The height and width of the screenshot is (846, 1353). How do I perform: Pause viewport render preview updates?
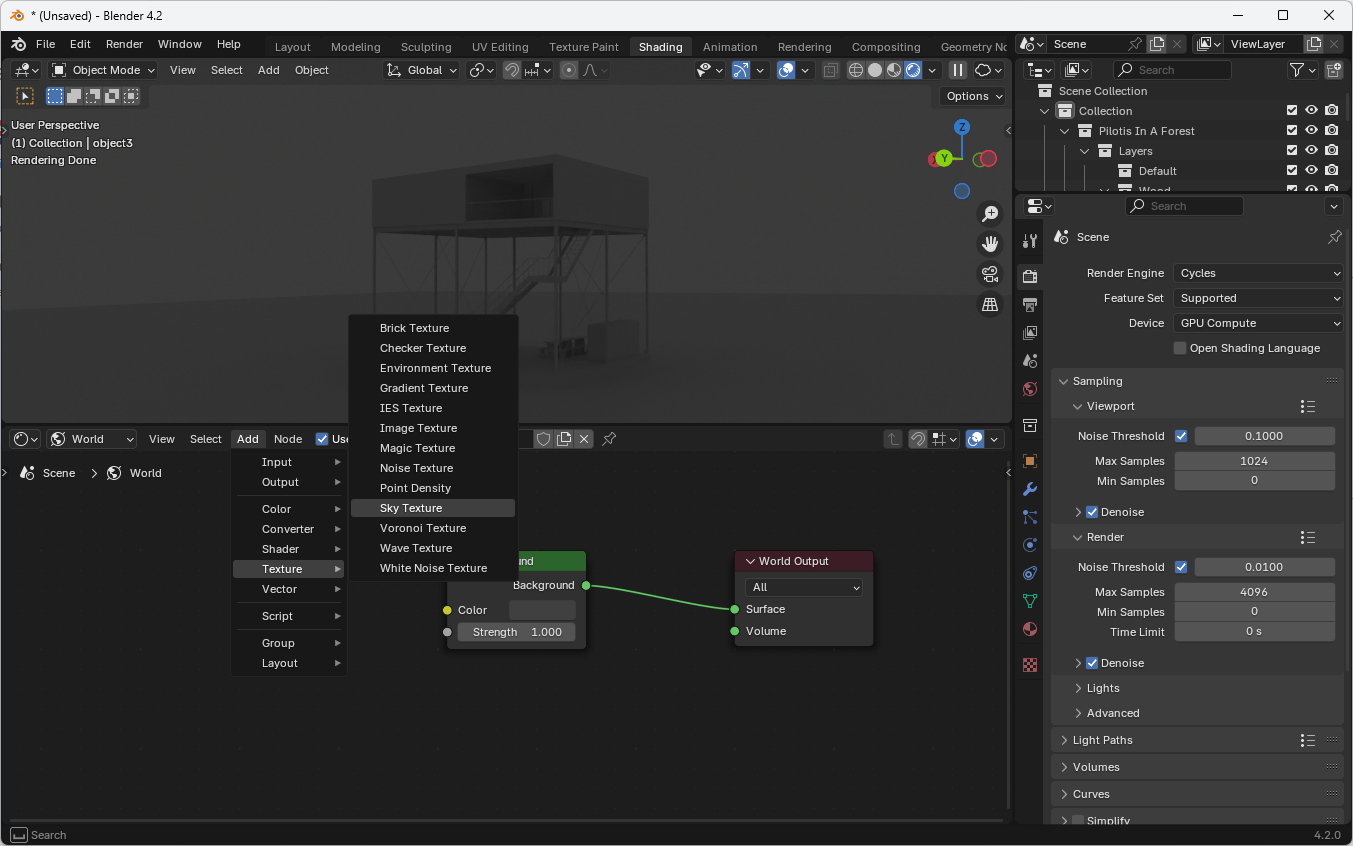957,70
